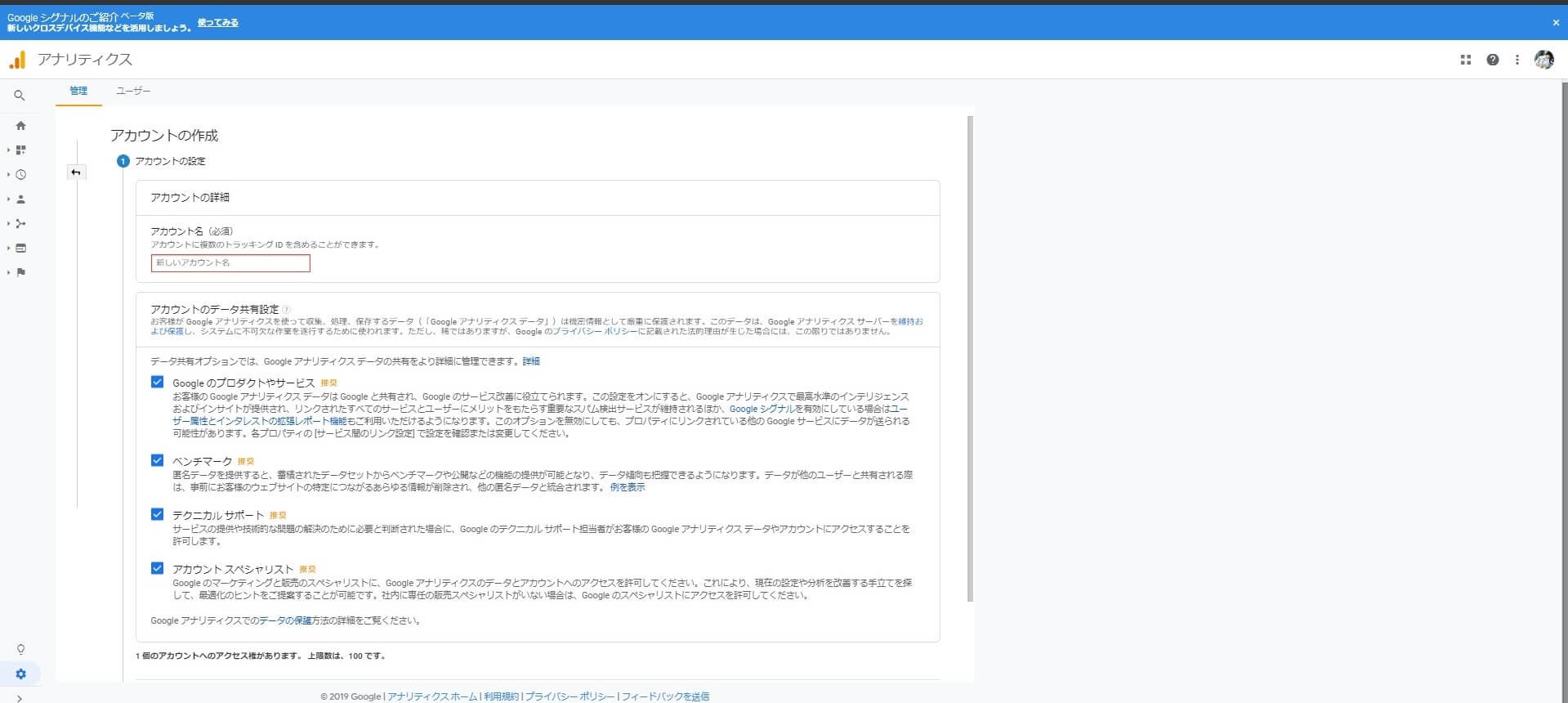Expand sidebar with bottom chevron arrow
The height and width of the screenshot is (703, 1568).
(20, 698)
